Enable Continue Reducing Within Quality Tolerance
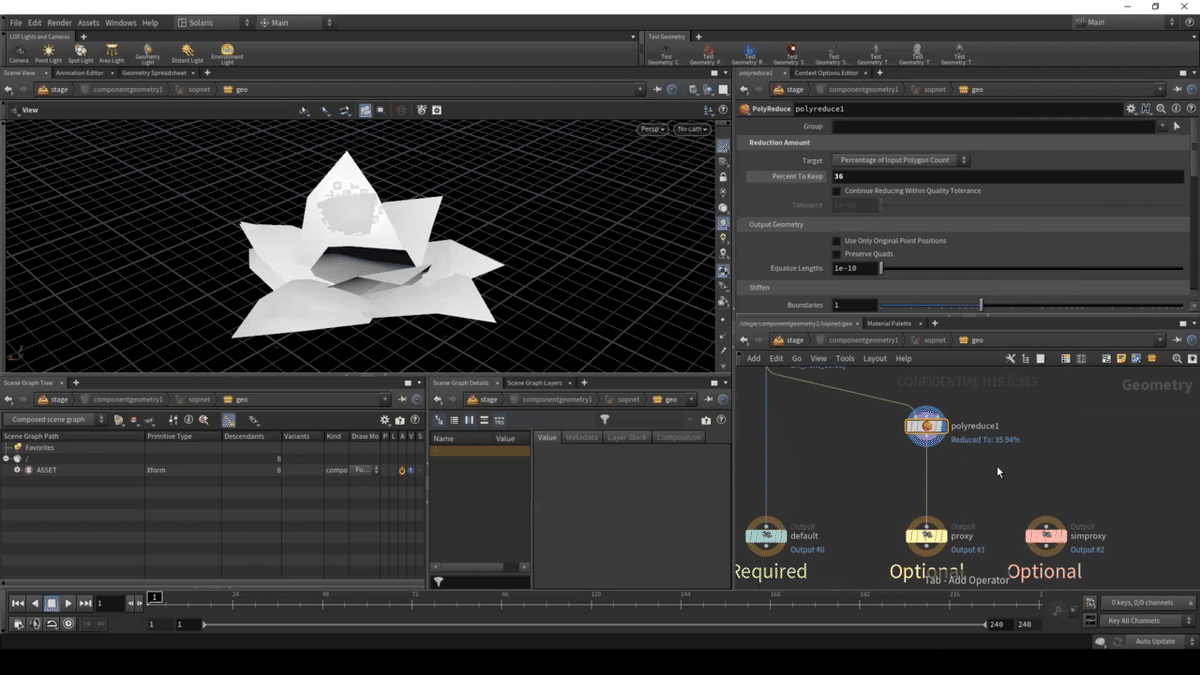This screenshot has width=1200, height=675. pyautogui.click(x=836, y=191)
